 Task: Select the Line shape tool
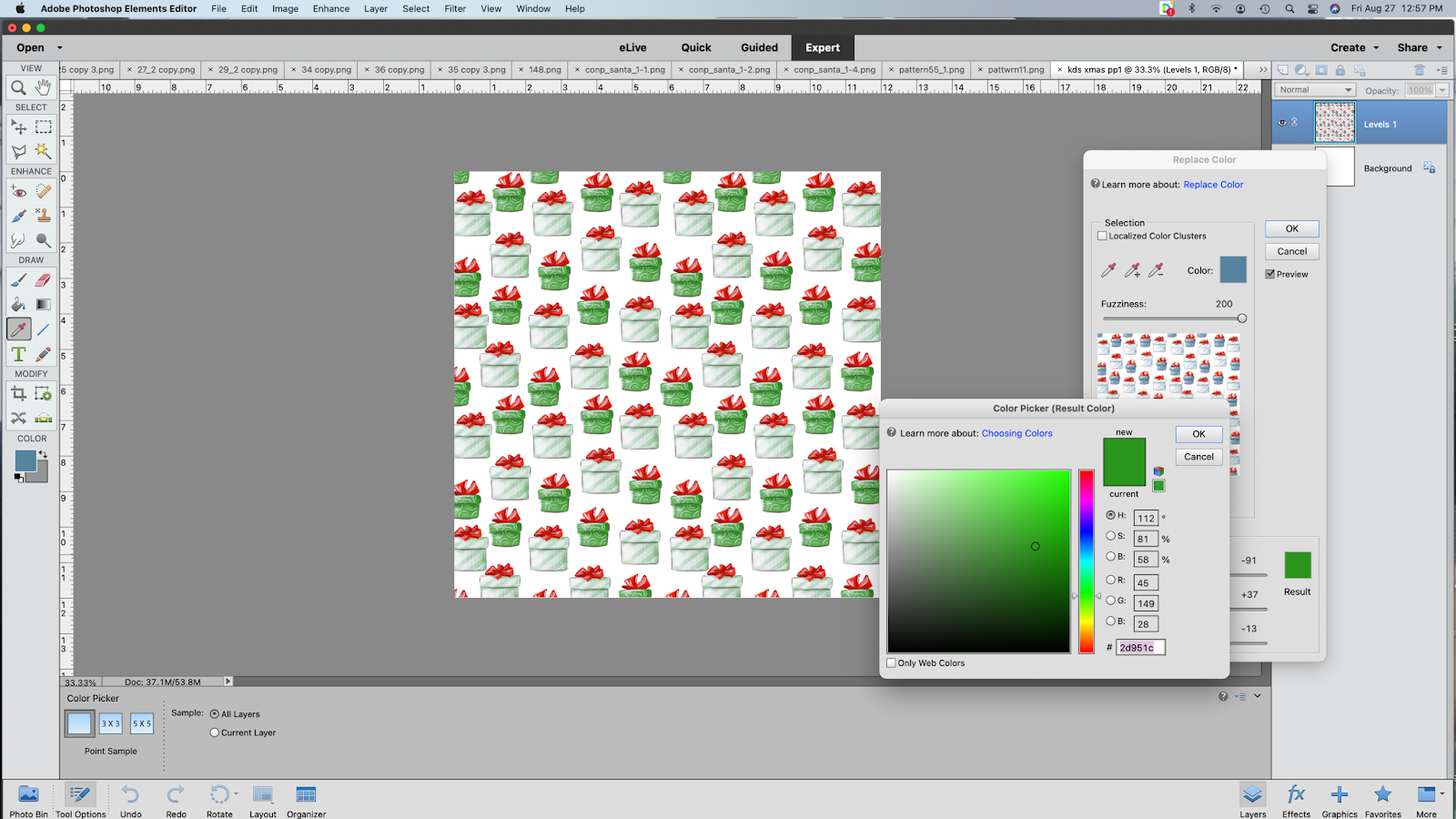[43, 329]
